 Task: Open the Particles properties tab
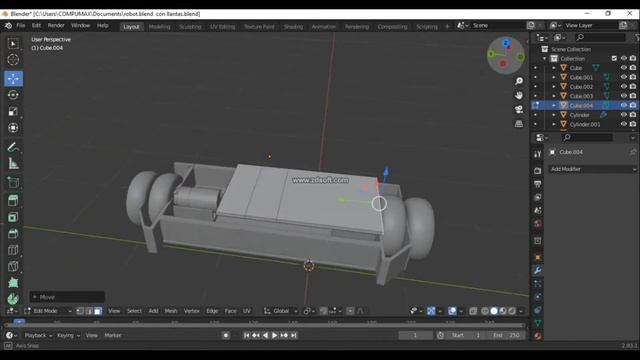[538, 283]
